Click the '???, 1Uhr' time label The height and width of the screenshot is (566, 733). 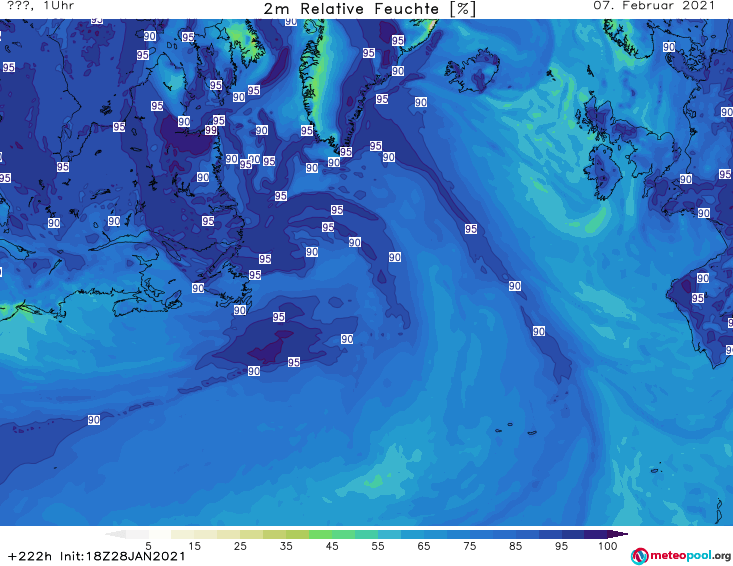(41, 6)
